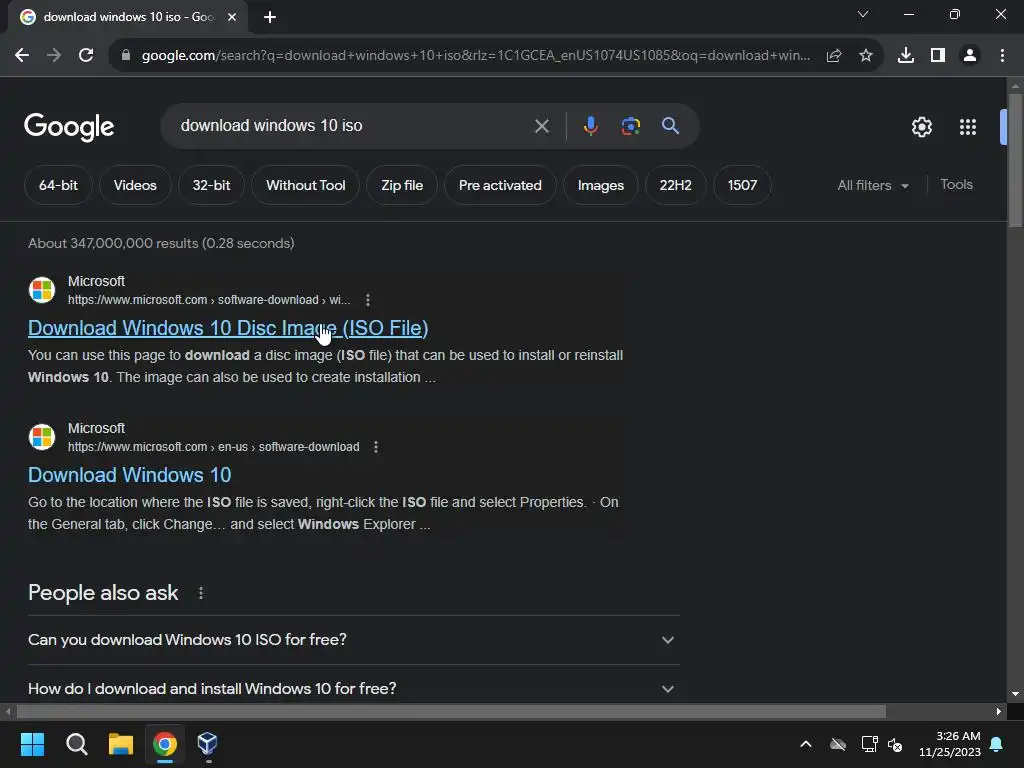Open 'Download Windows 10' result link
This screenshot has height=768, width=1024.
tap(129, 475)
